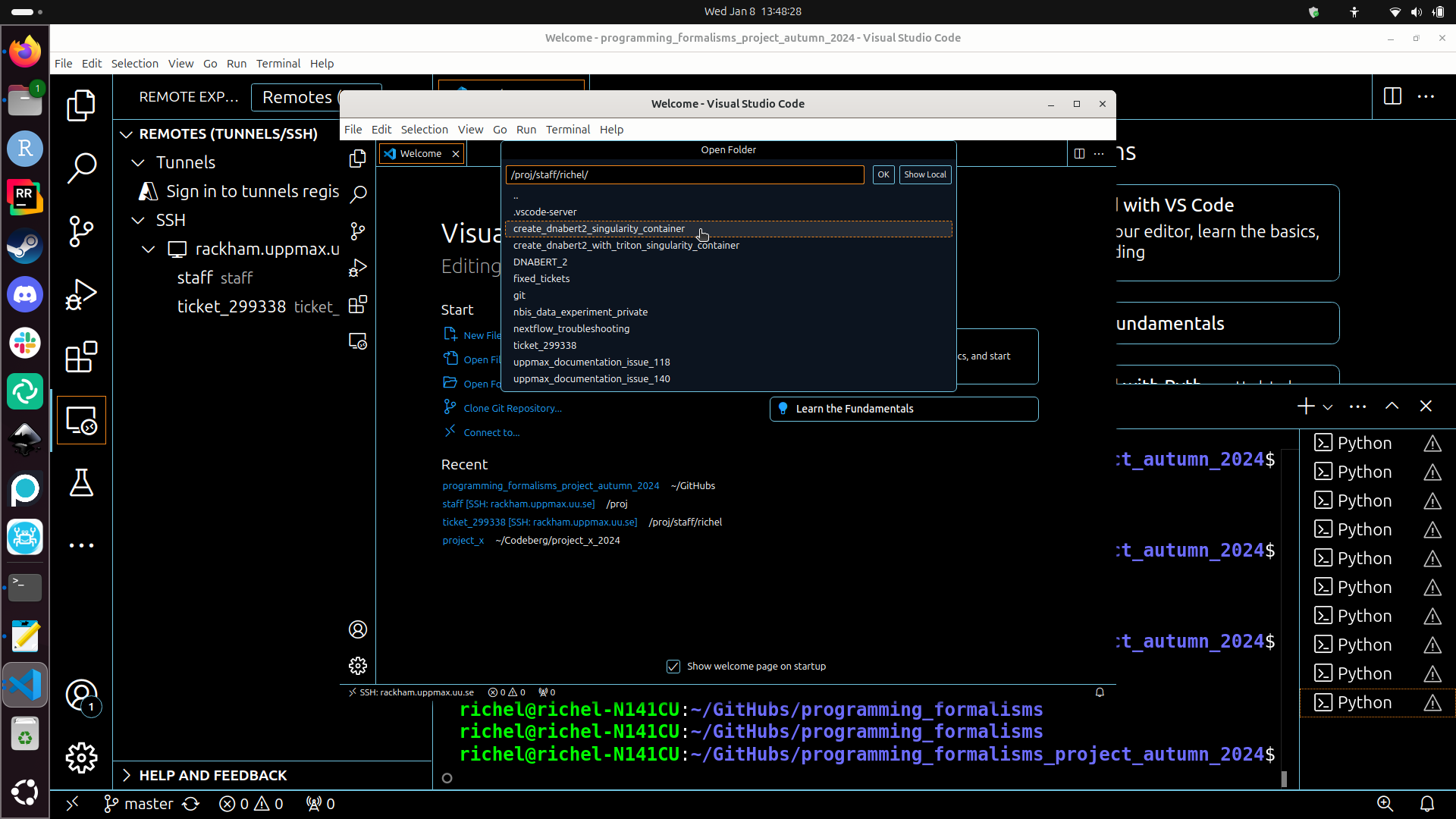Open Discord from the Ubuntu dock
The image size is (1456, 819).
click(x=25, y=294)
